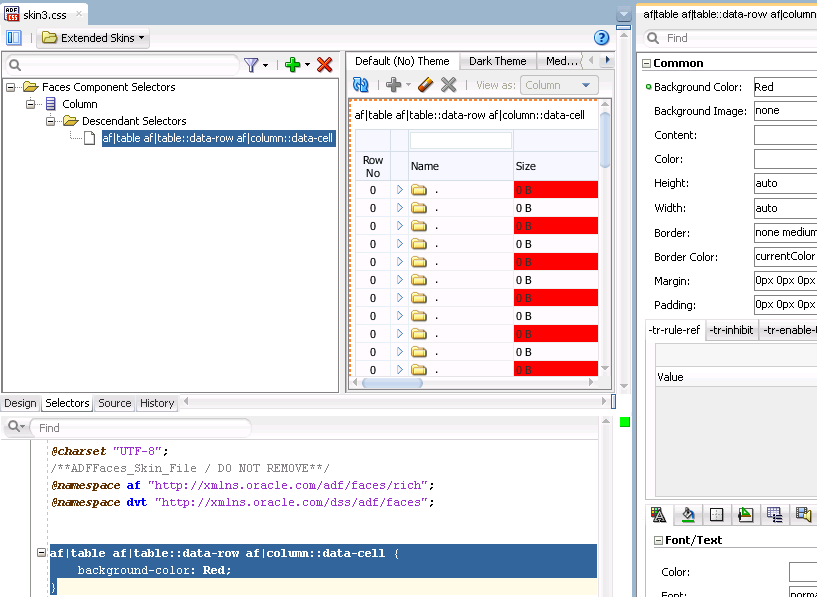This screenshot has height=597, width=817.
Task: Edit the Height value auto
Action: click(x=785, y=183)
